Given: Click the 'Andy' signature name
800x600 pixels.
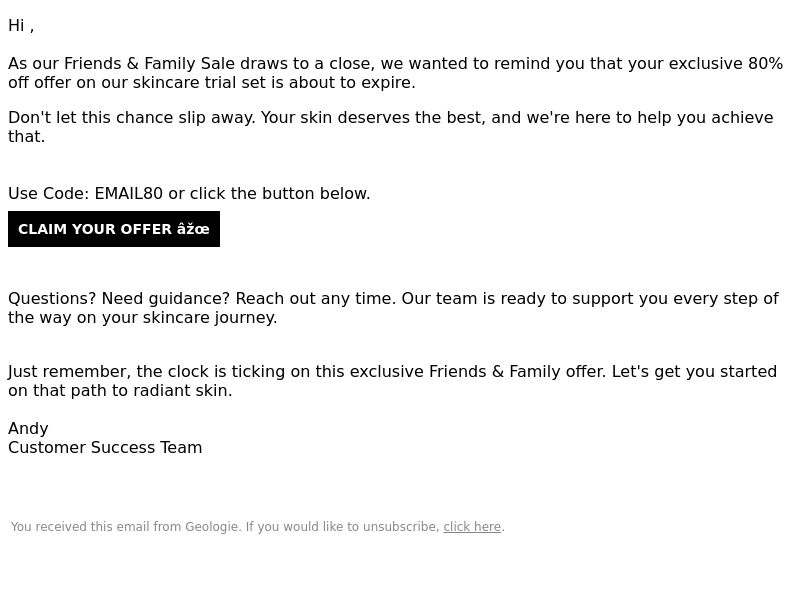Looking at the screenshot, I should pyautogui.click(x=28, y=429).
